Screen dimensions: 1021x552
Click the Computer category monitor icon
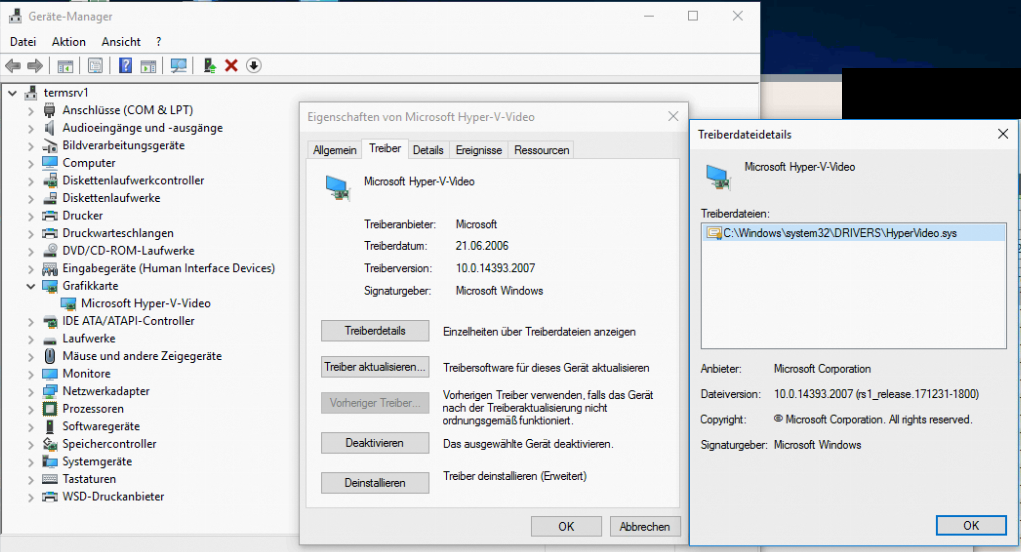pos(50,163)
